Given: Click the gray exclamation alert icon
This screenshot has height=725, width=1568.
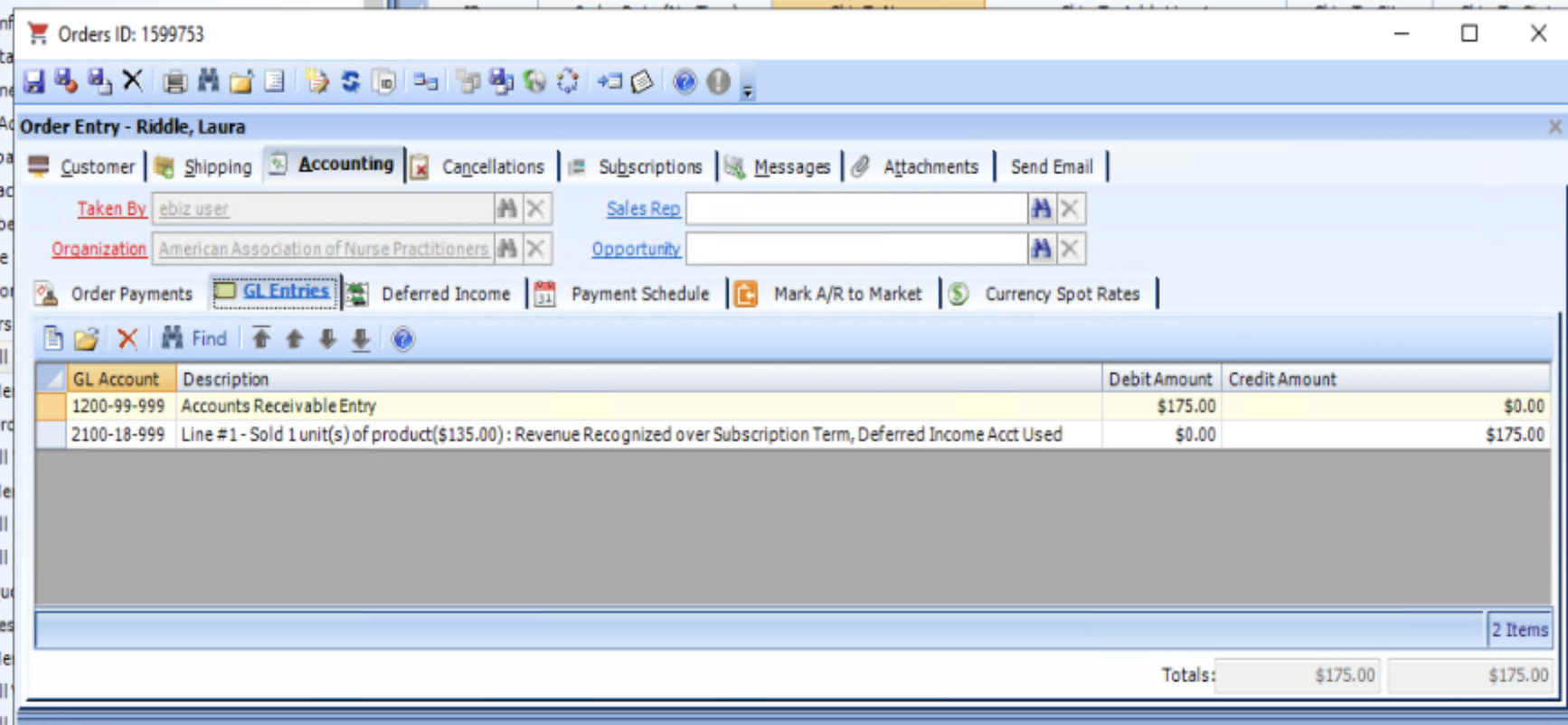Looking at the screenshot, I should click(718, 82).
